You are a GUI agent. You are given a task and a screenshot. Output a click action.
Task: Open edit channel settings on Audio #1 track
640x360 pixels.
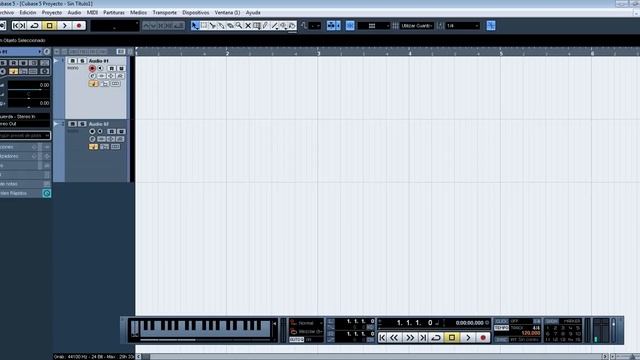92,76
